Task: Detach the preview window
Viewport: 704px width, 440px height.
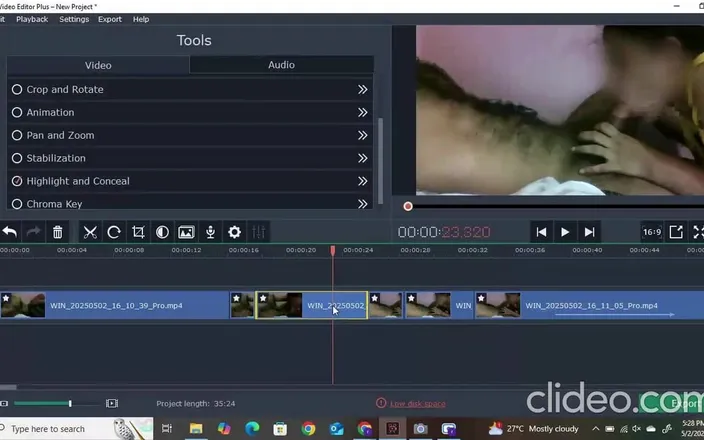Action: point(676,232)
